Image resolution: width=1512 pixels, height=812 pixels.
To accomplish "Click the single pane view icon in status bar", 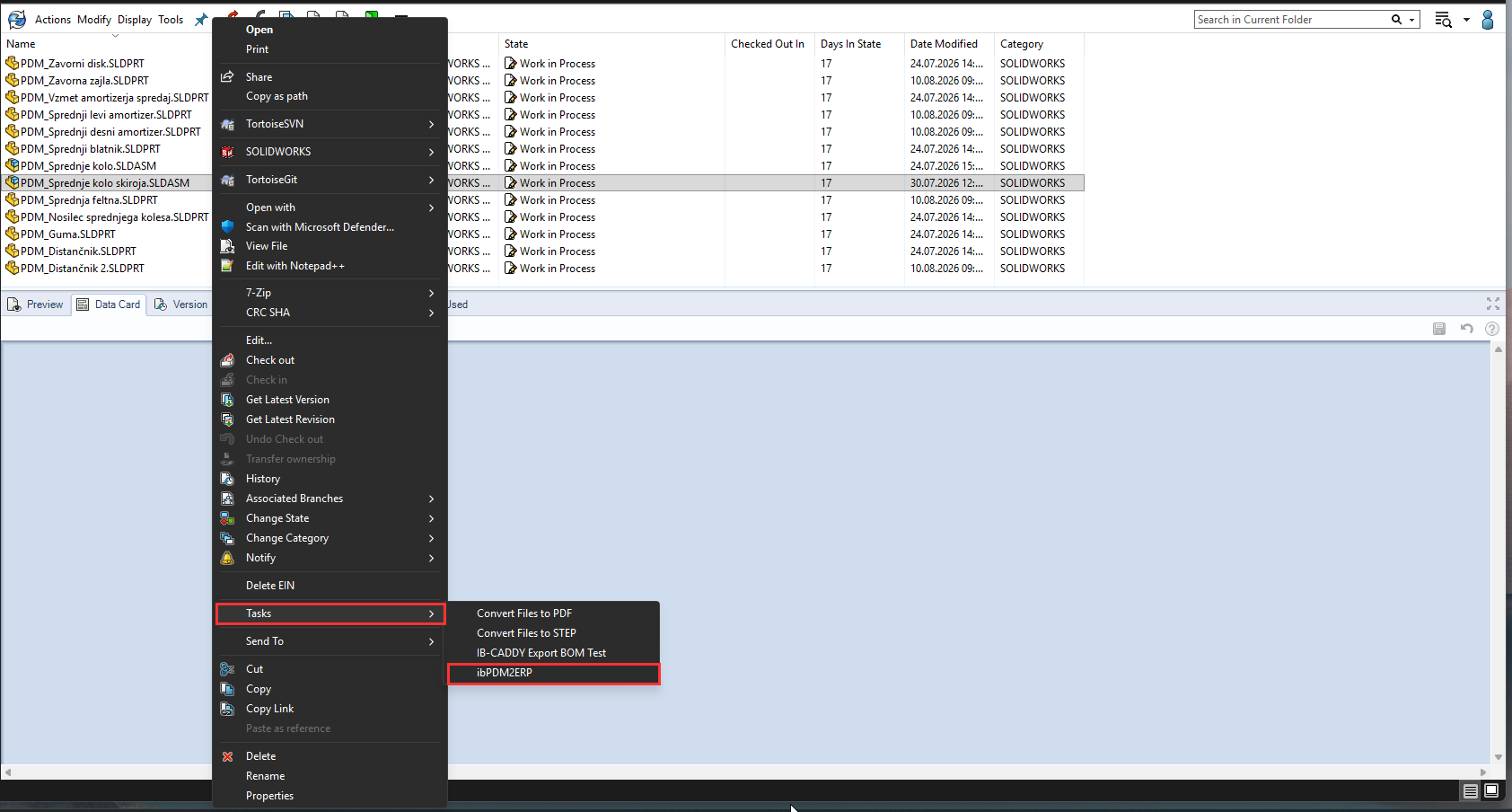I will coord(1491,790).
